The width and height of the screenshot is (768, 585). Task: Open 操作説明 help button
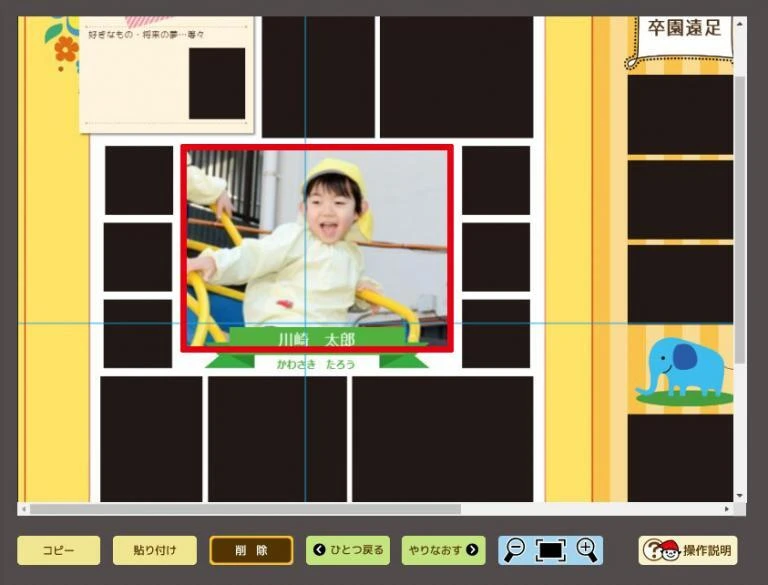tap(688, 550)
